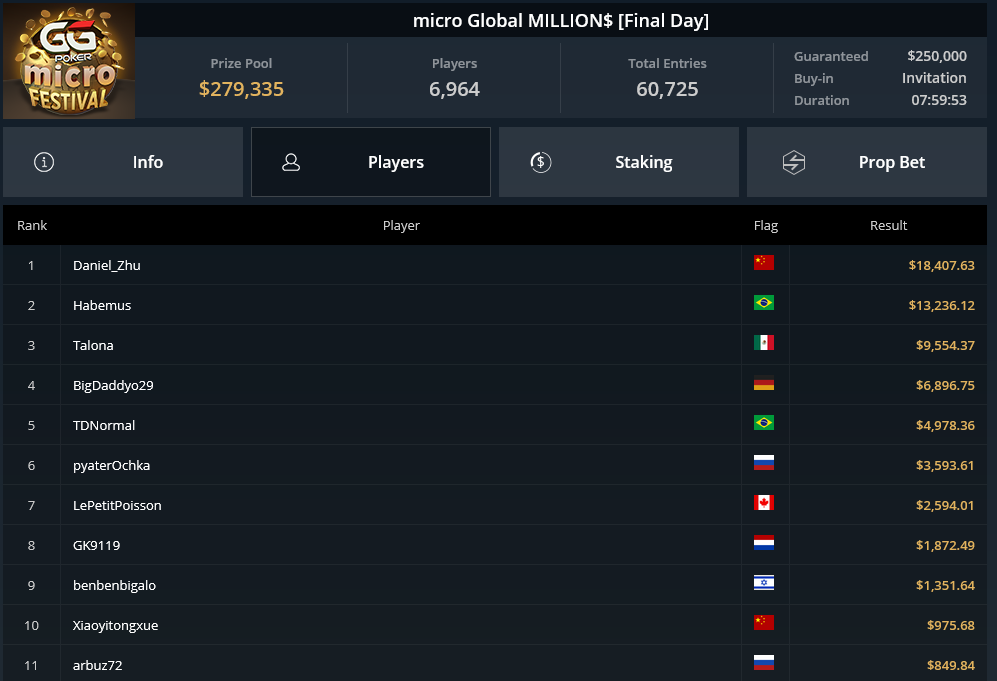The width and height of the screenshot is (997, 681).
Task: Select player Daniel_Zhu in the list
Action: [107, 266]
